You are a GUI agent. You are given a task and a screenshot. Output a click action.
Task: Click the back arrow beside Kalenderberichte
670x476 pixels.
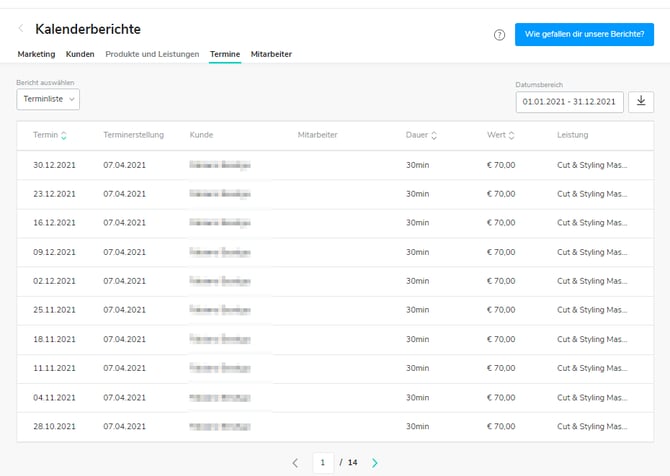pyautogui.click(x=21, y=29)
